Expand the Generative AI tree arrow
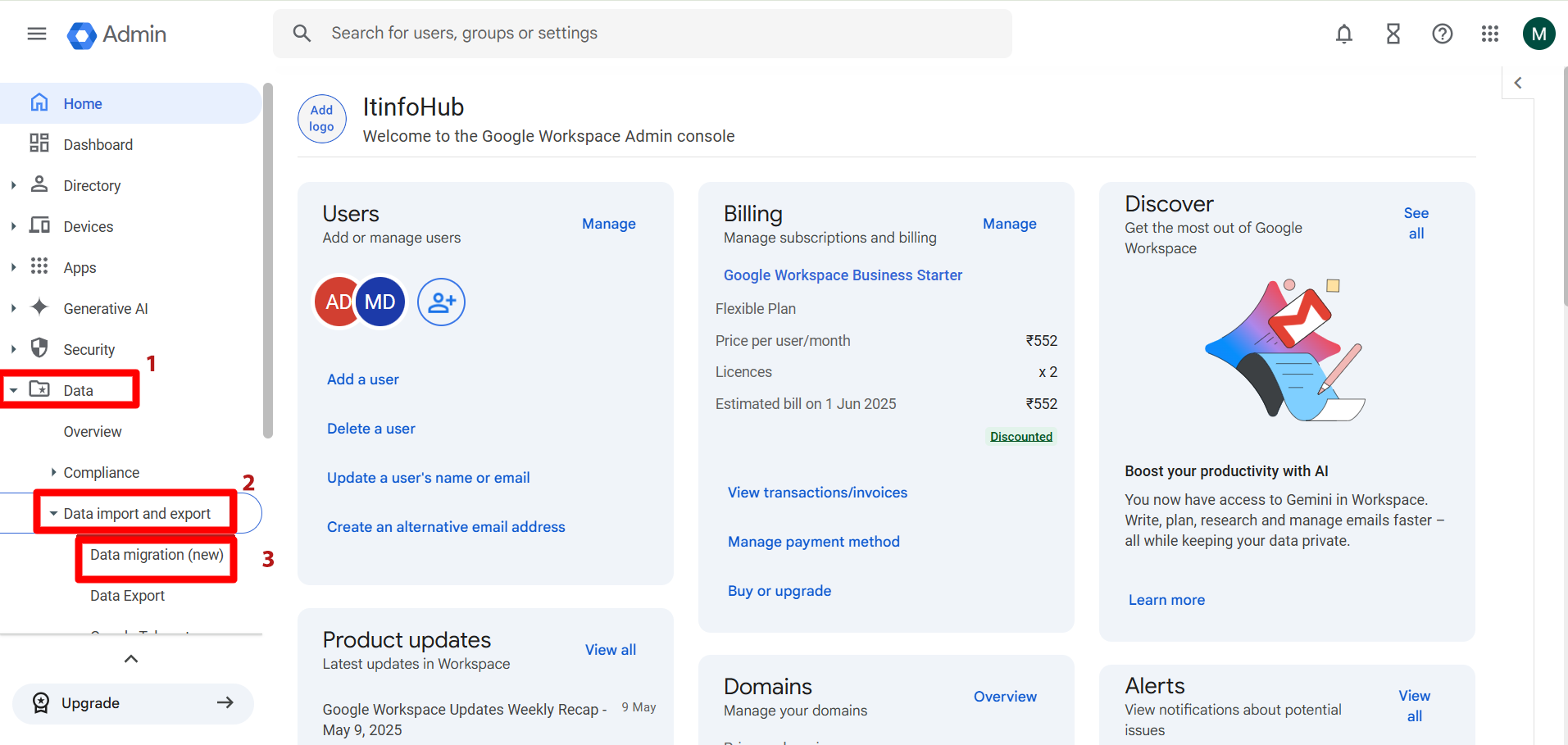This screenshot has height=745, width=1568. (13, 309)
